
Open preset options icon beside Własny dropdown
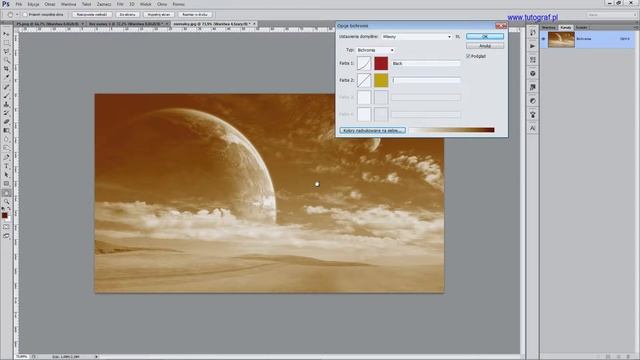458,37
